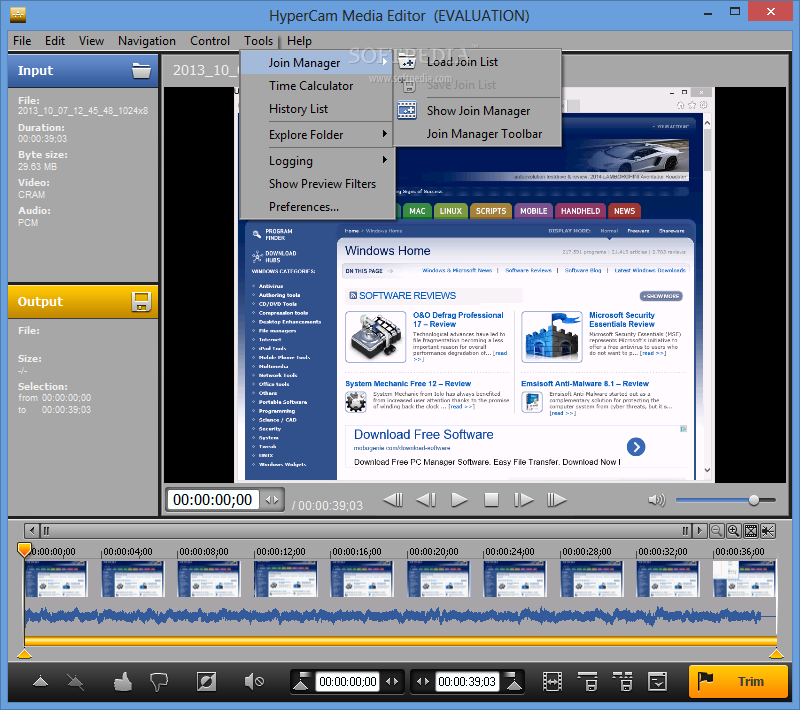Click the Tools menu
Screen dimensions: 800x710
tap(258, 41)
